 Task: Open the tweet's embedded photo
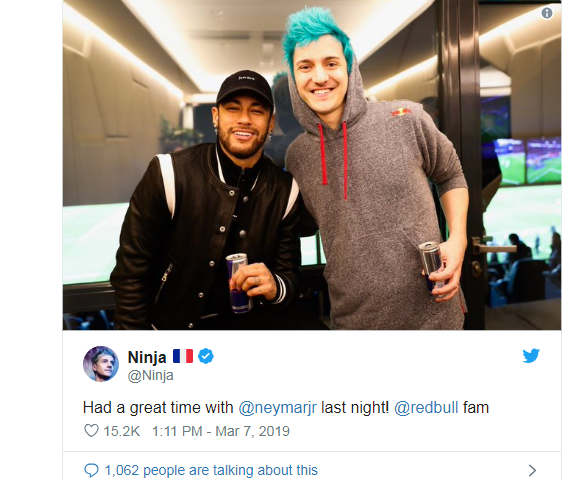pos(312,165)
